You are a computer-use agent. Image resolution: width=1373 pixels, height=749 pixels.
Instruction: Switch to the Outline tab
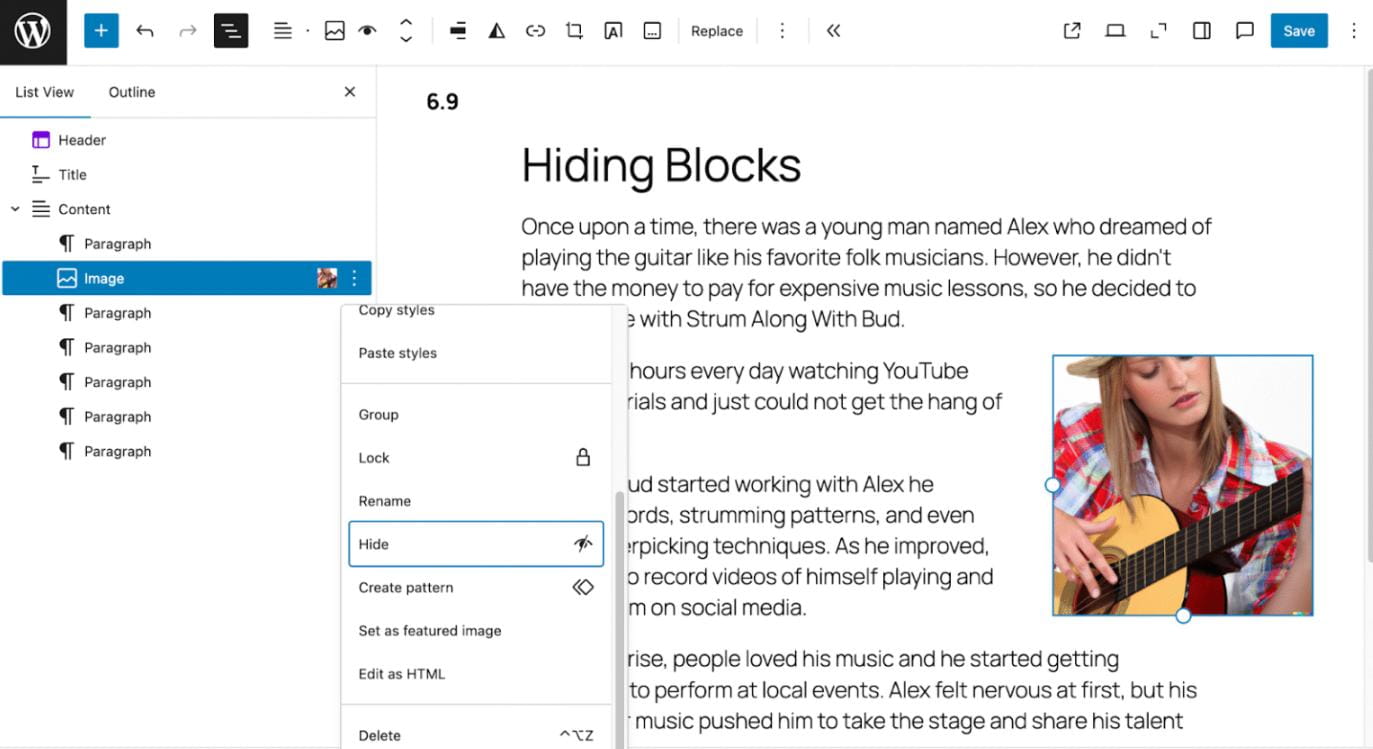(132, 92)
